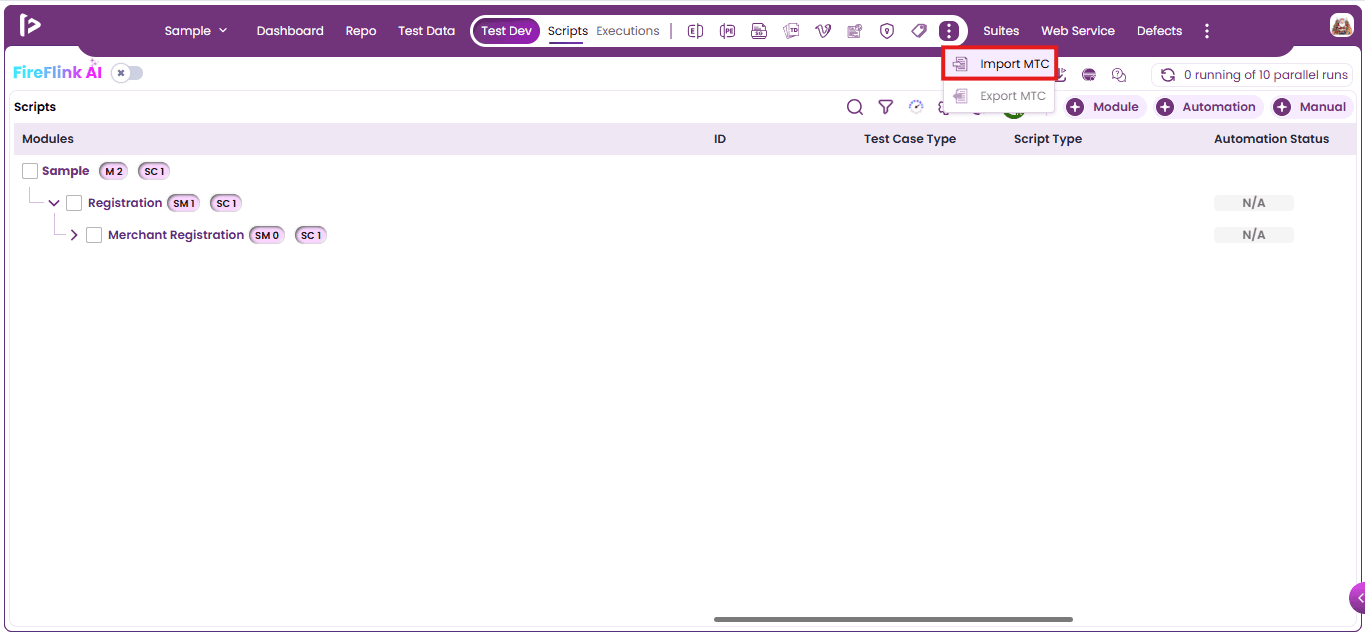Viewport: 1365px width, 633px height.
Task: Click the refresh icon for parallel runs
Action: click(x=1167, y=75)
